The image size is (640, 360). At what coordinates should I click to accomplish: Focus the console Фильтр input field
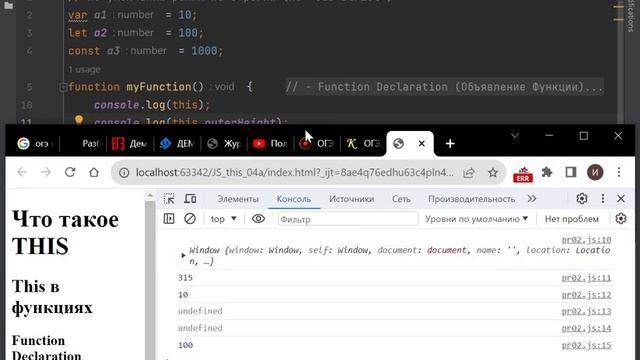348,219
